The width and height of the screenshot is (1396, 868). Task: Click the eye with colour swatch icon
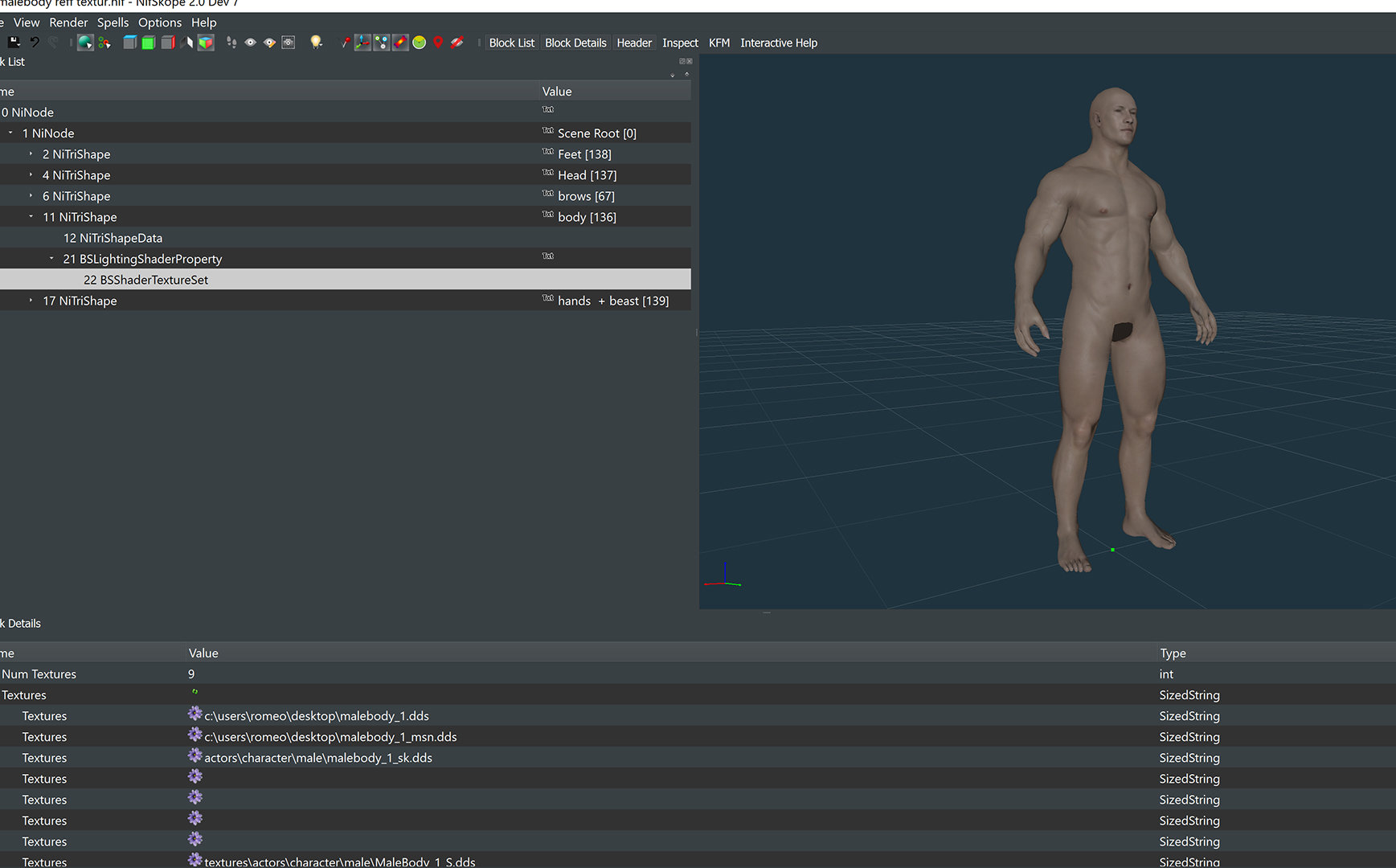tap(270, 43)
